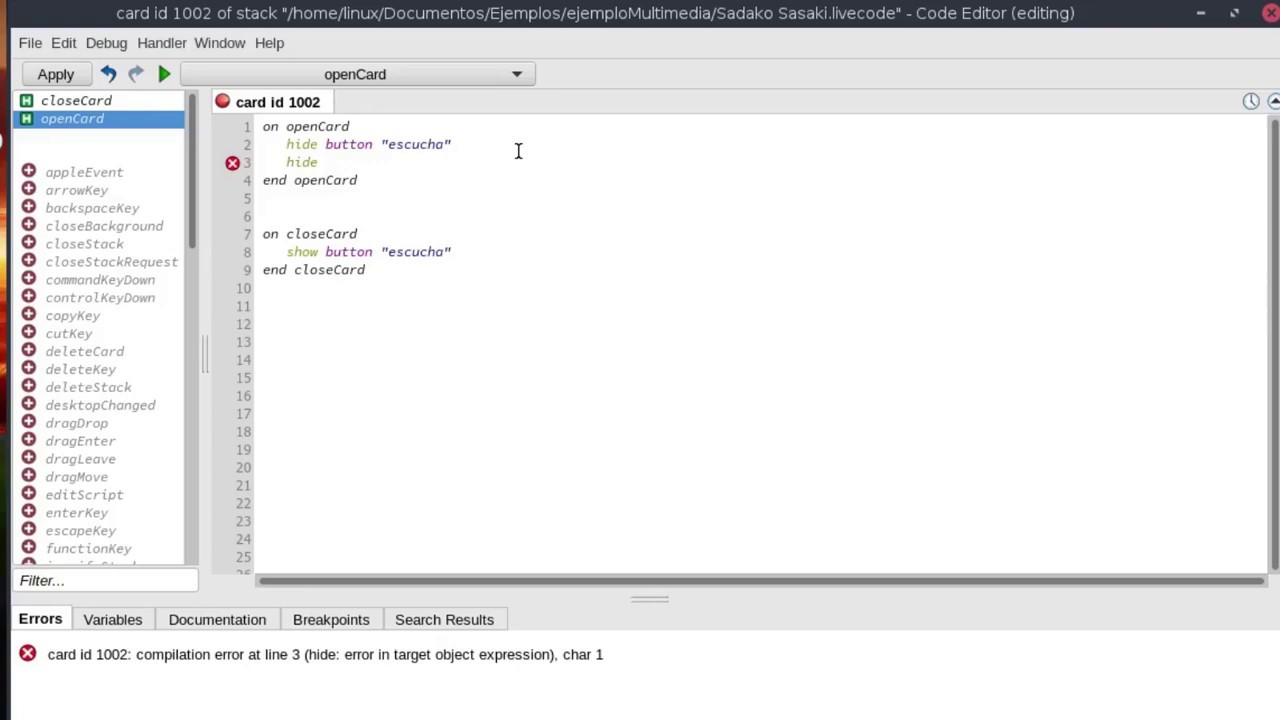Switch to the Variables tab
This screenshot has height=720, width=1280.
tap(113, 620)
